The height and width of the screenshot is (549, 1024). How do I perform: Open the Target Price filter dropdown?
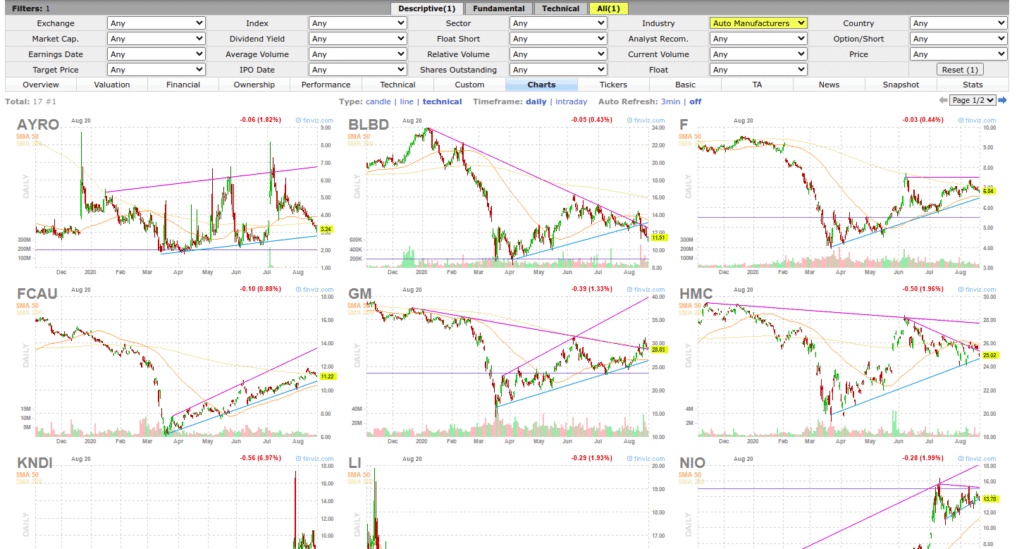156,69
